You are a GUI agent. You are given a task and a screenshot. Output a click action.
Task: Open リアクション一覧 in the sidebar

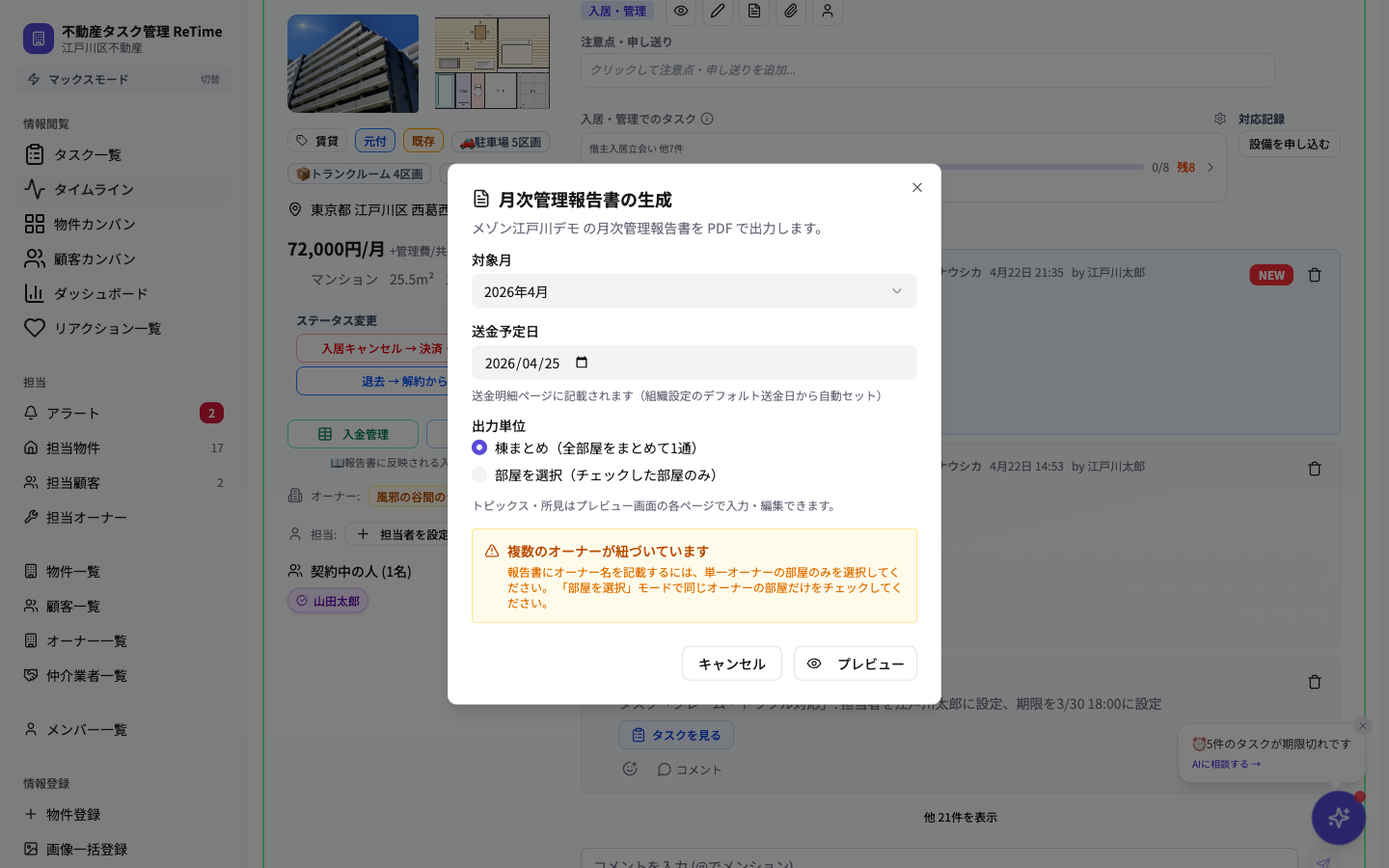(123, 328)
